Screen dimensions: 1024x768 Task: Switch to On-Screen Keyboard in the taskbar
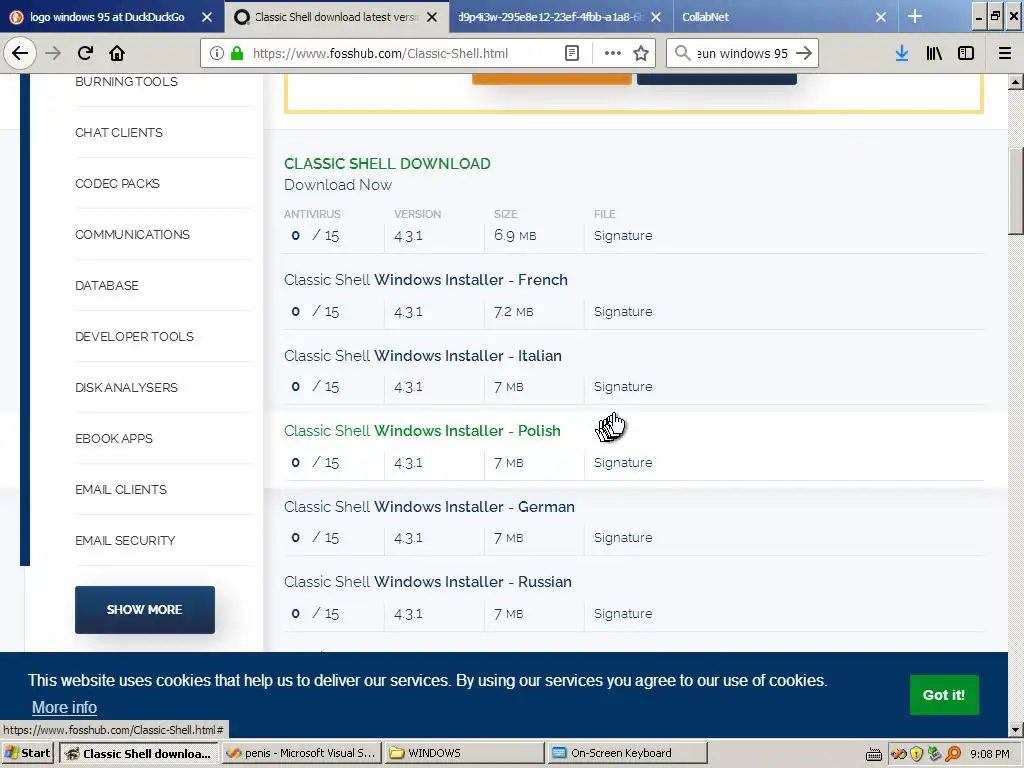tap(627, 753)
